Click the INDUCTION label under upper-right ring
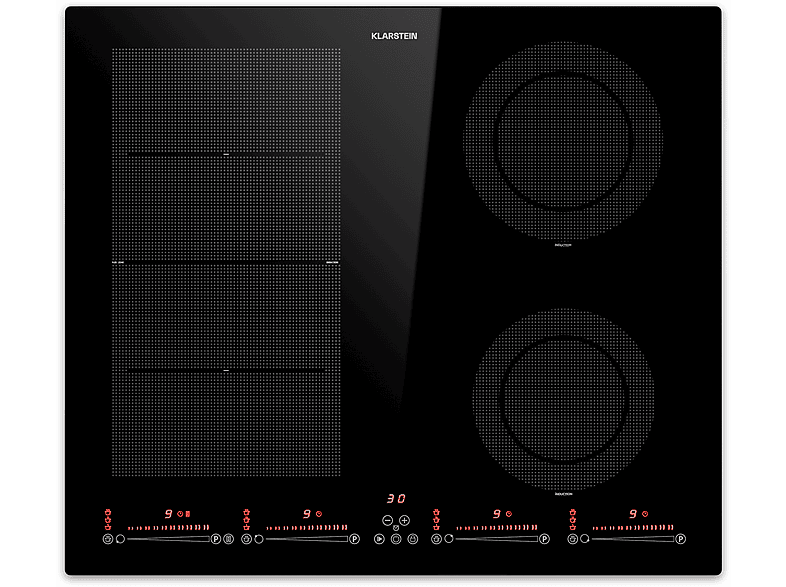 coord(563,245)
